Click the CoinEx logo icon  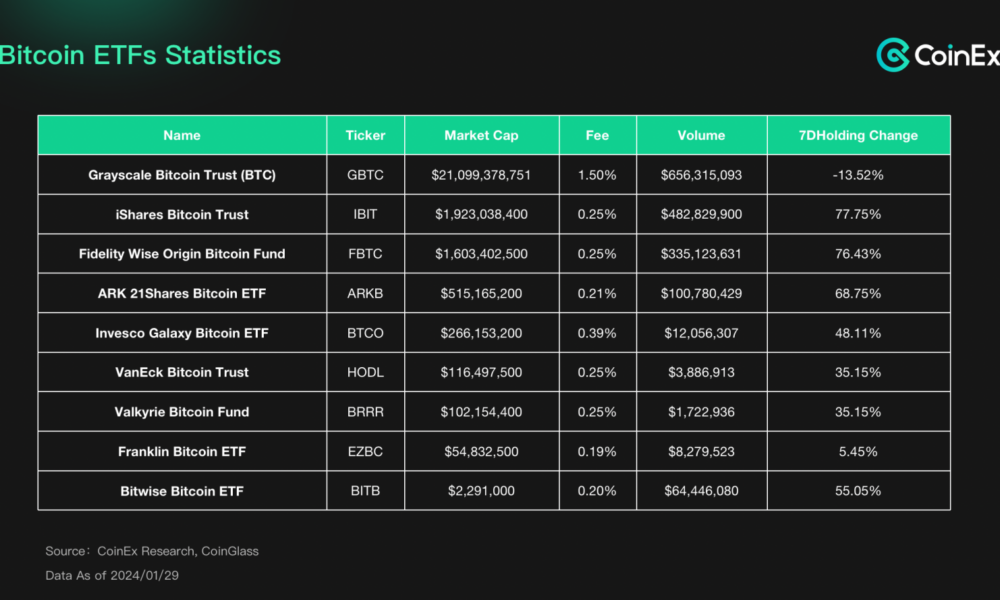[x=892, y=55]
